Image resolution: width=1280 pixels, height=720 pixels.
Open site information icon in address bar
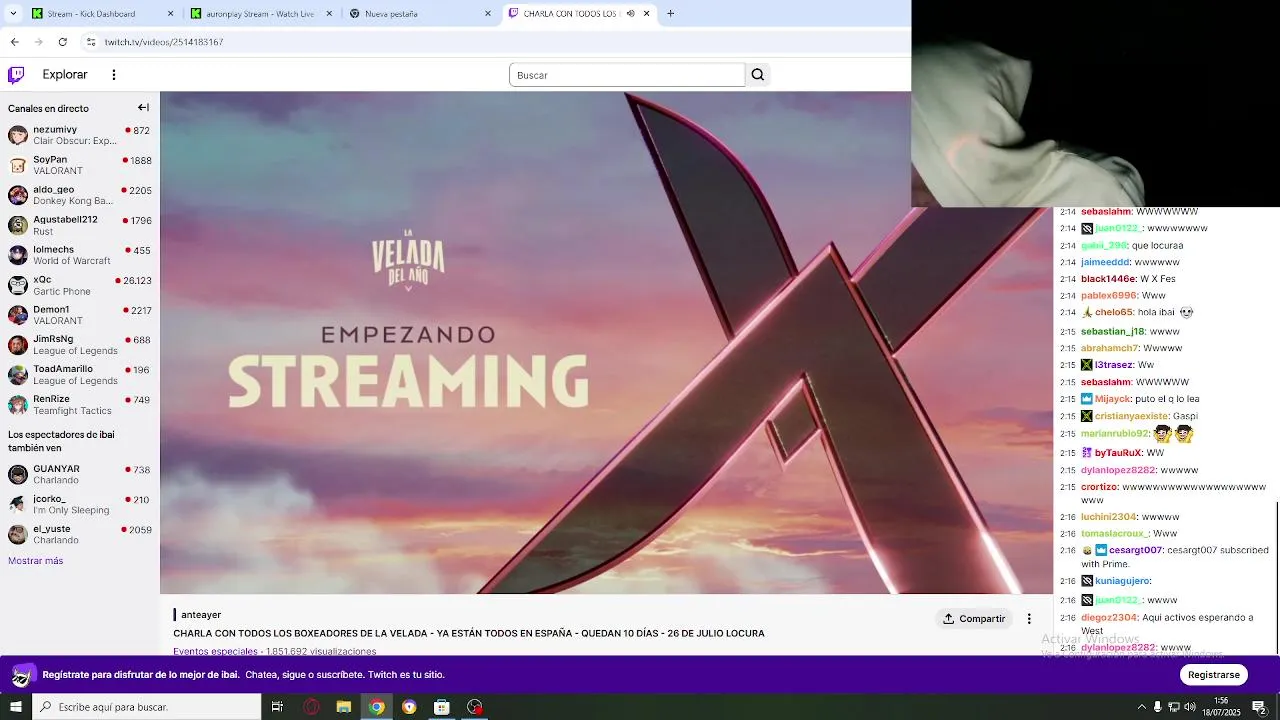(90, 42)
